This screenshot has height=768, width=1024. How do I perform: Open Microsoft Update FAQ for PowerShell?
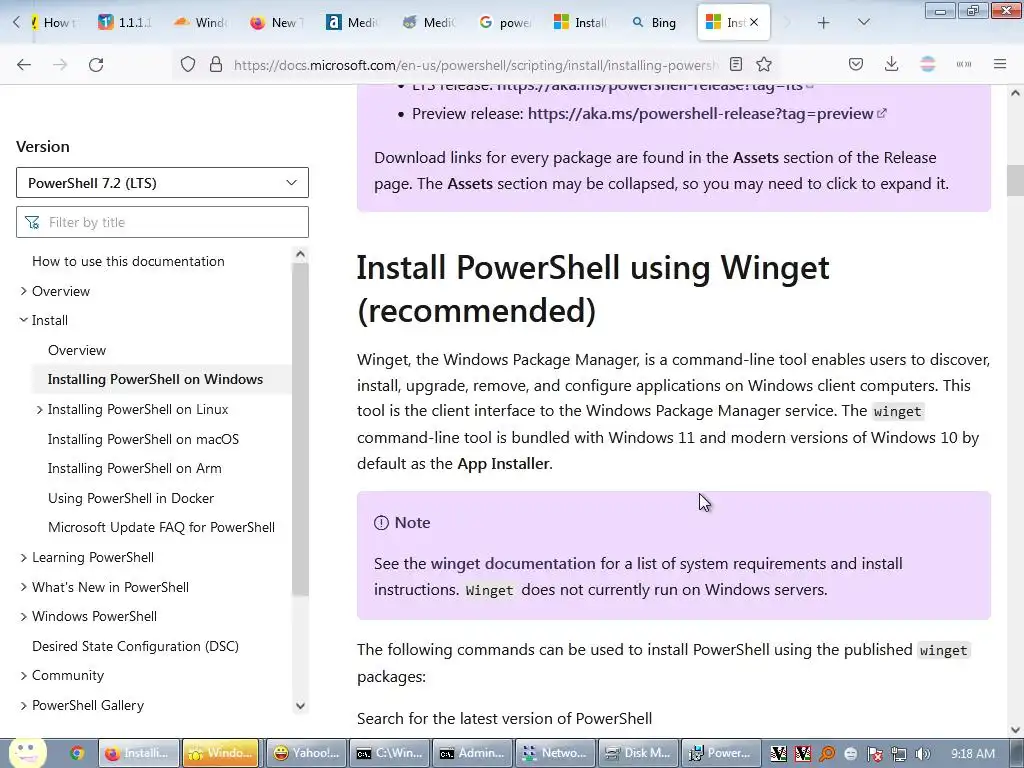click(x=161, y=528)
